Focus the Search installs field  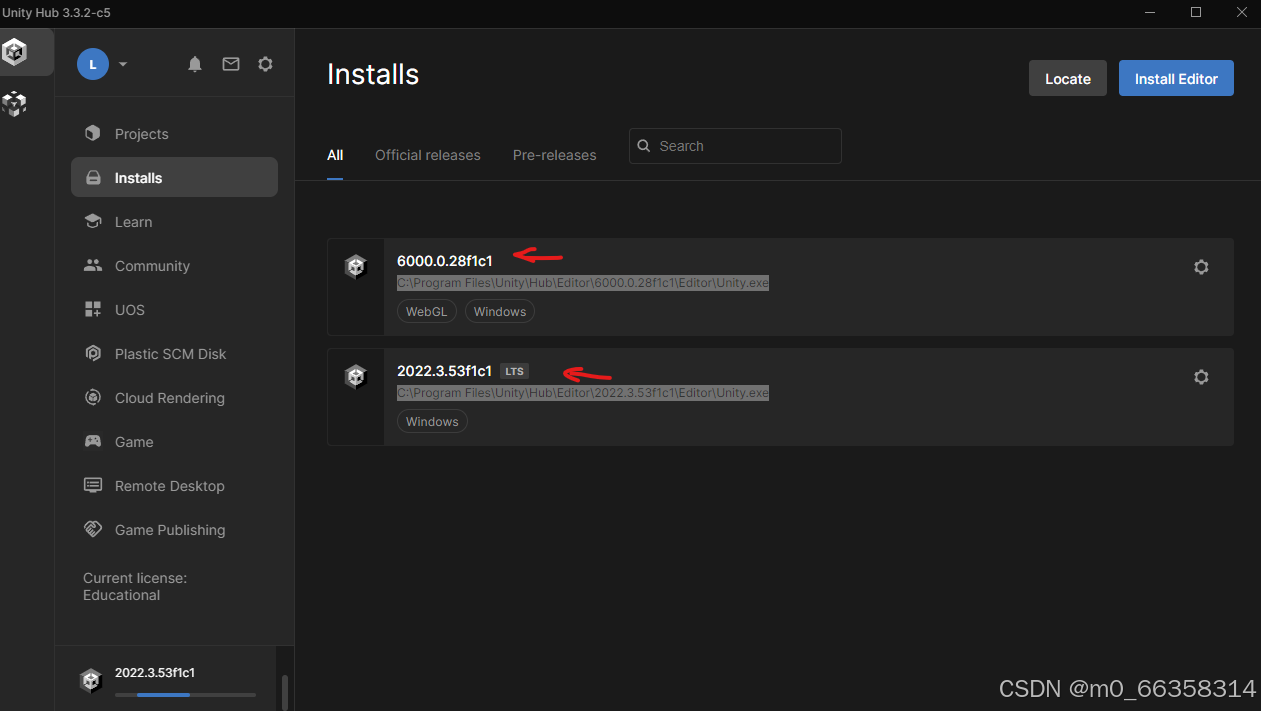click(735, 146)
